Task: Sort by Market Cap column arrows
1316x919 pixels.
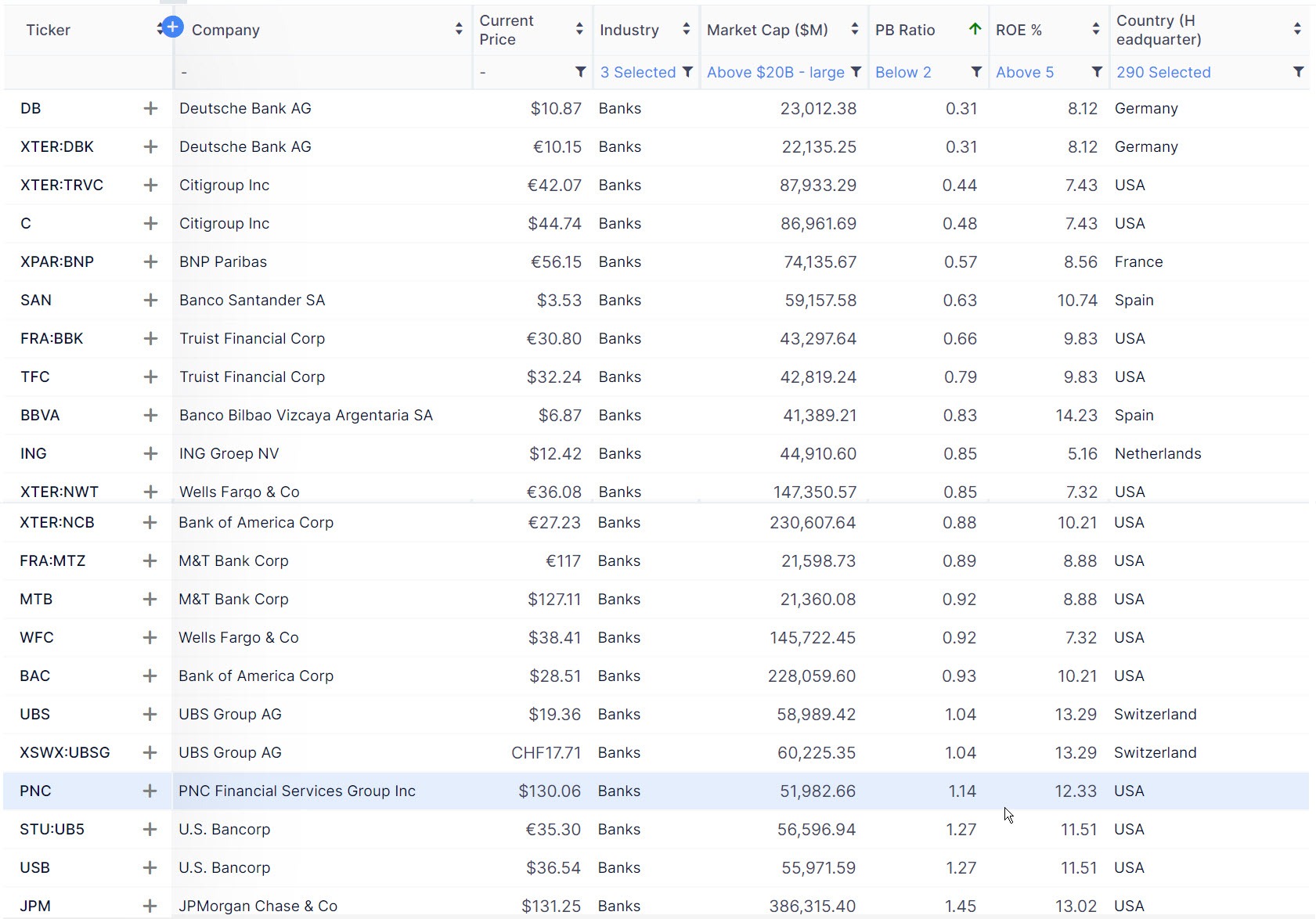Action: 854,30
